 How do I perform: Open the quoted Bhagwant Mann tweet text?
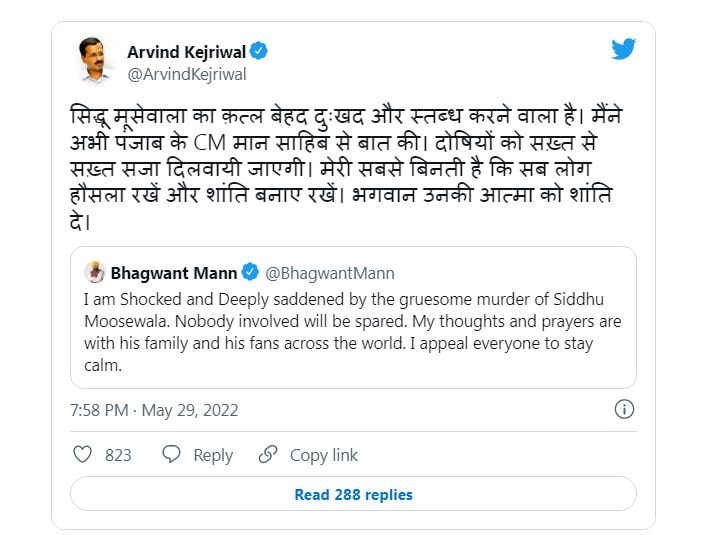(x=352, y=332)
